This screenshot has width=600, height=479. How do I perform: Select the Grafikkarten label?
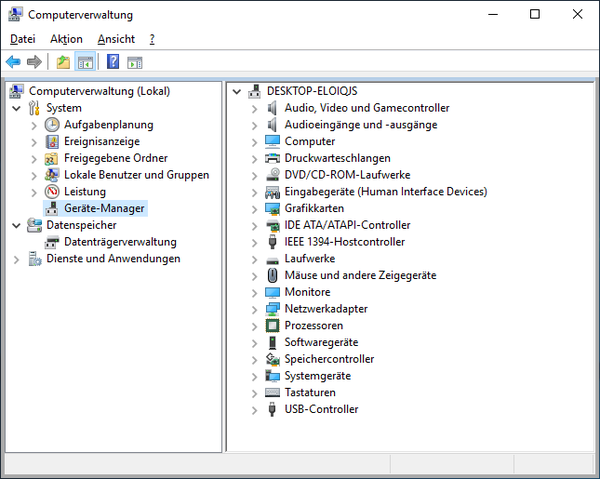pyautogui.click(x=314, y=209)
